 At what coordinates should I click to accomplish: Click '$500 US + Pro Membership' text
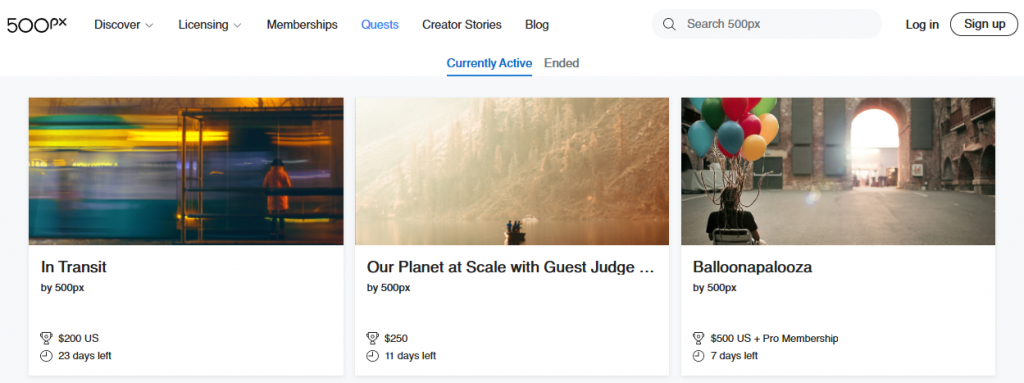(x=775, y=339)
